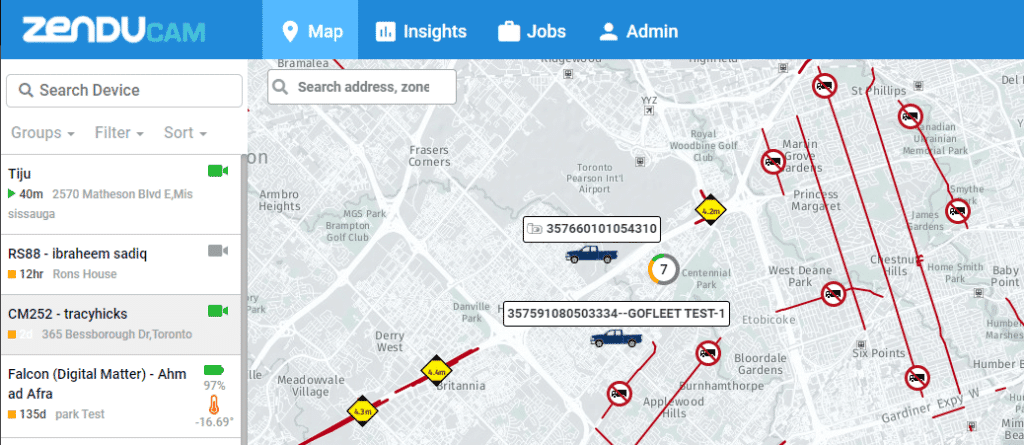Click Tiju's green camera icon
Image resolution: width=1024 pixels, height=445 pixels.
tap(217, 171)
